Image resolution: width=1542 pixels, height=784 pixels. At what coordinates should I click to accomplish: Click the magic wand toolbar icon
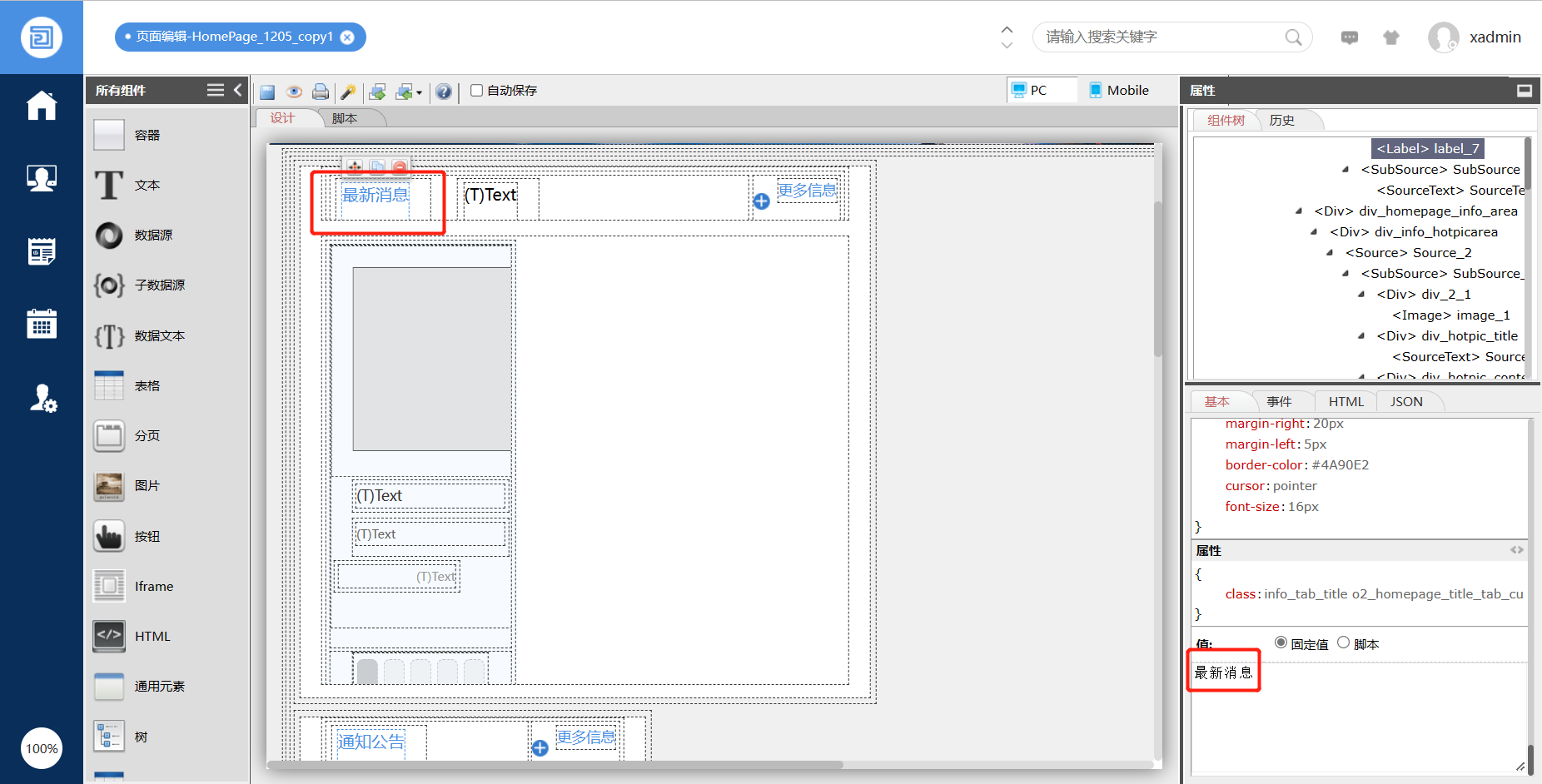349,92
